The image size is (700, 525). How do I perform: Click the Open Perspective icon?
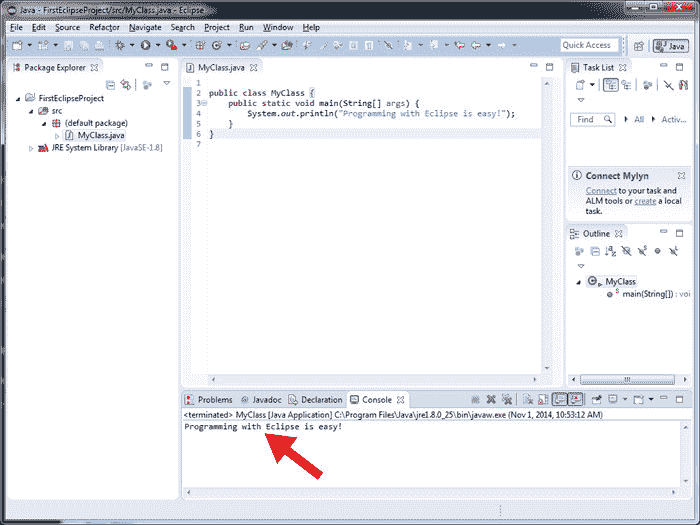coord(639,46)
